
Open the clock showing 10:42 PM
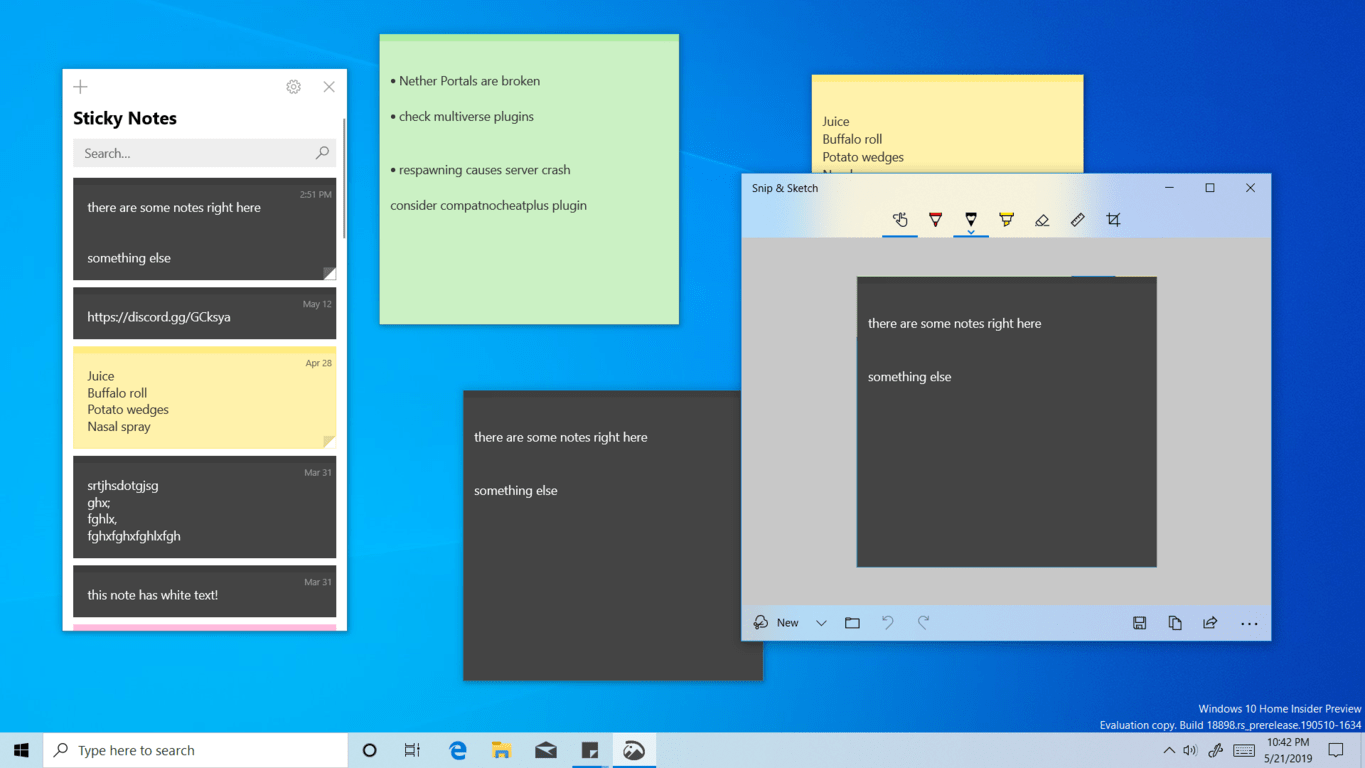pos(1288,750)
